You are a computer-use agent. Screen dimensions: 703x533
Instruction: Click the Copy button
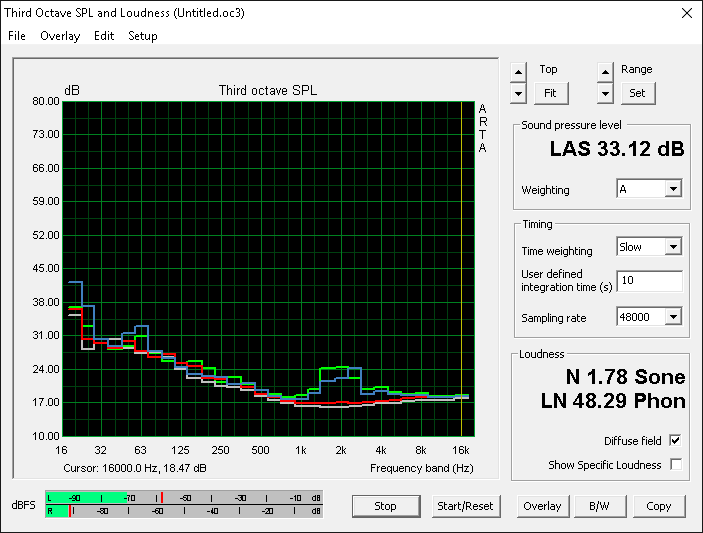pos(659,506)
